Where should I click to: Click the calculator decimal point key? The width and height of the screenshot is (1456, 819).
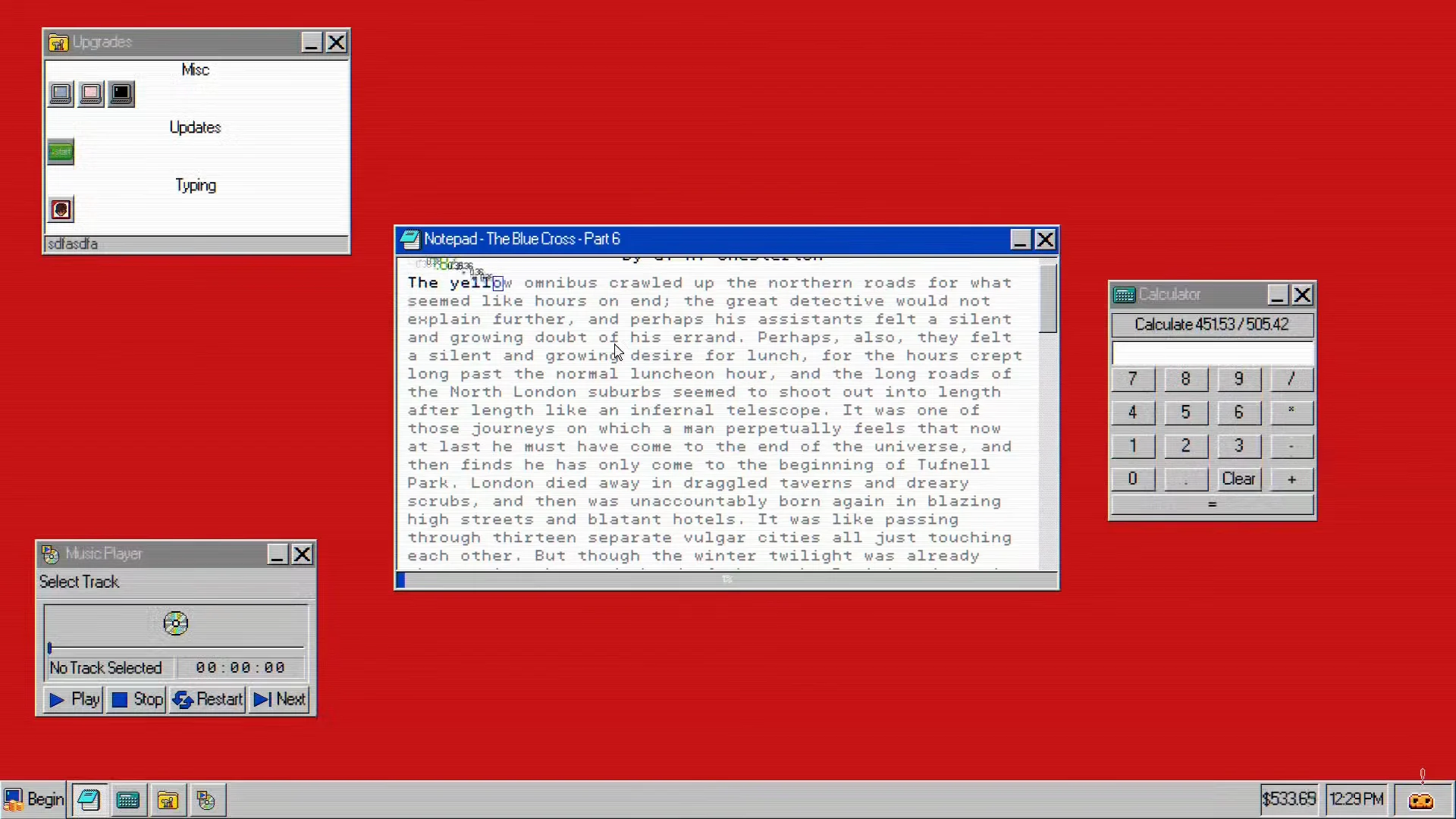[x=1185, y=479]
